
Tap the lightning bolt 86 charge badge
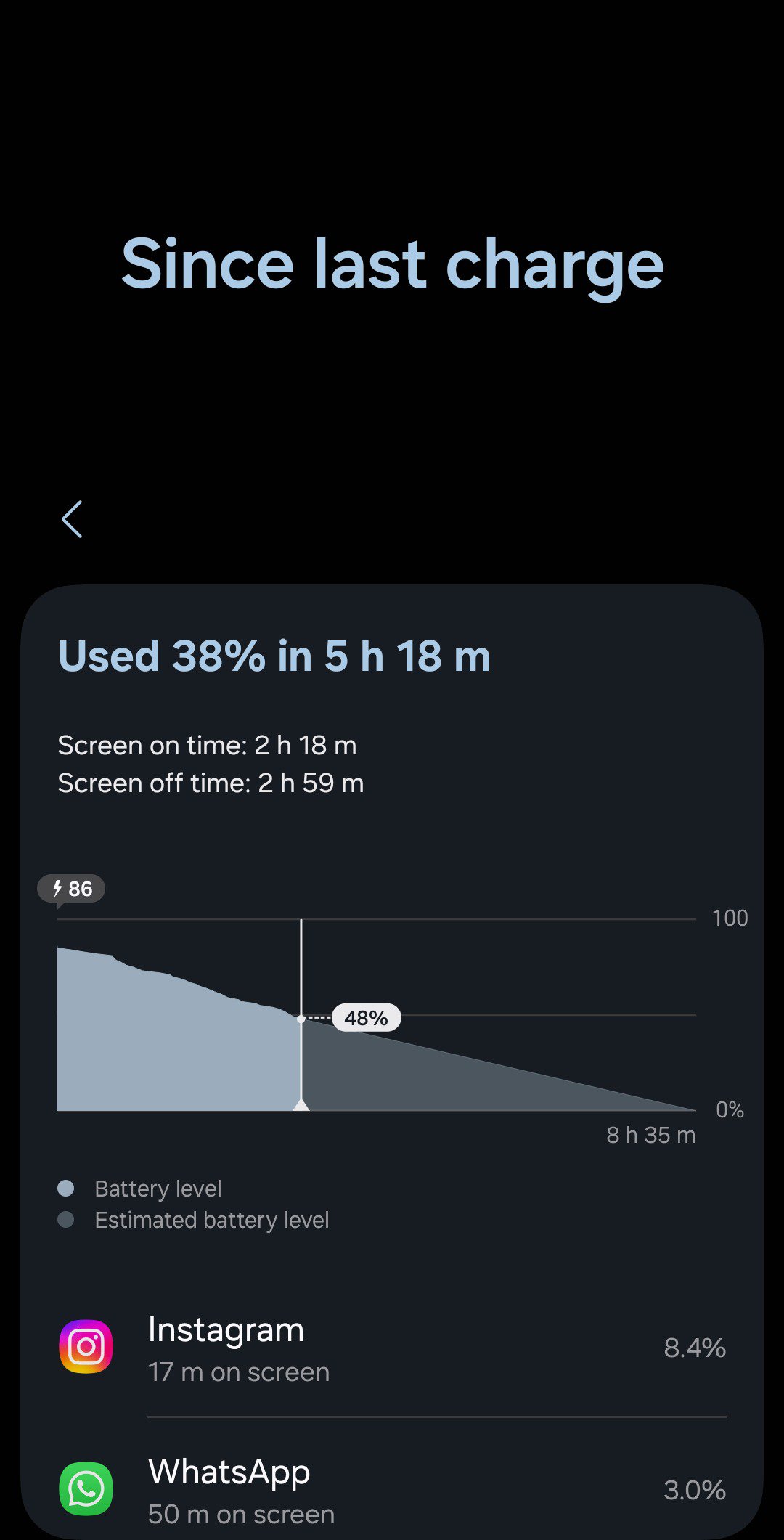click(72, 889)
